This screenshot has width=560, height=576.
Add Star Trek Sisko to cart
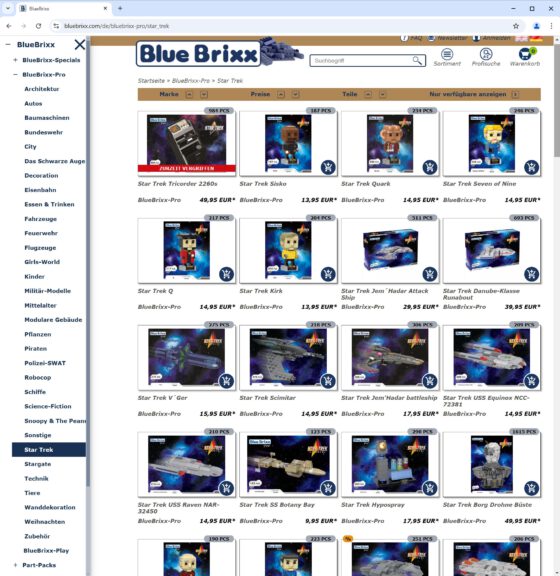(x=328, y=167)
